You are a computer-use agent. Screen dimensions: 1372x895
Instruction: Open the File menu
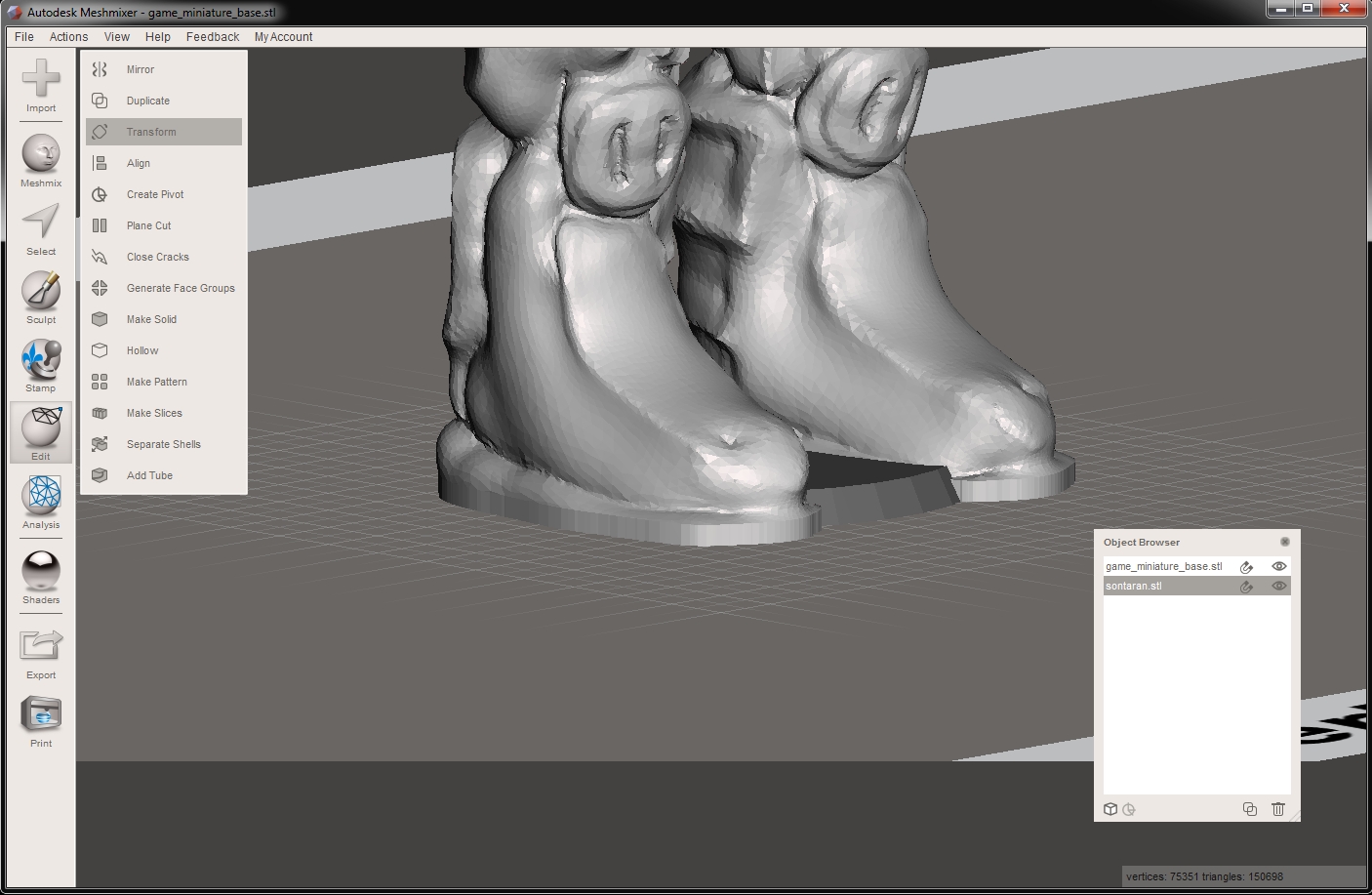pyautogui.click(x=24, y=37)
